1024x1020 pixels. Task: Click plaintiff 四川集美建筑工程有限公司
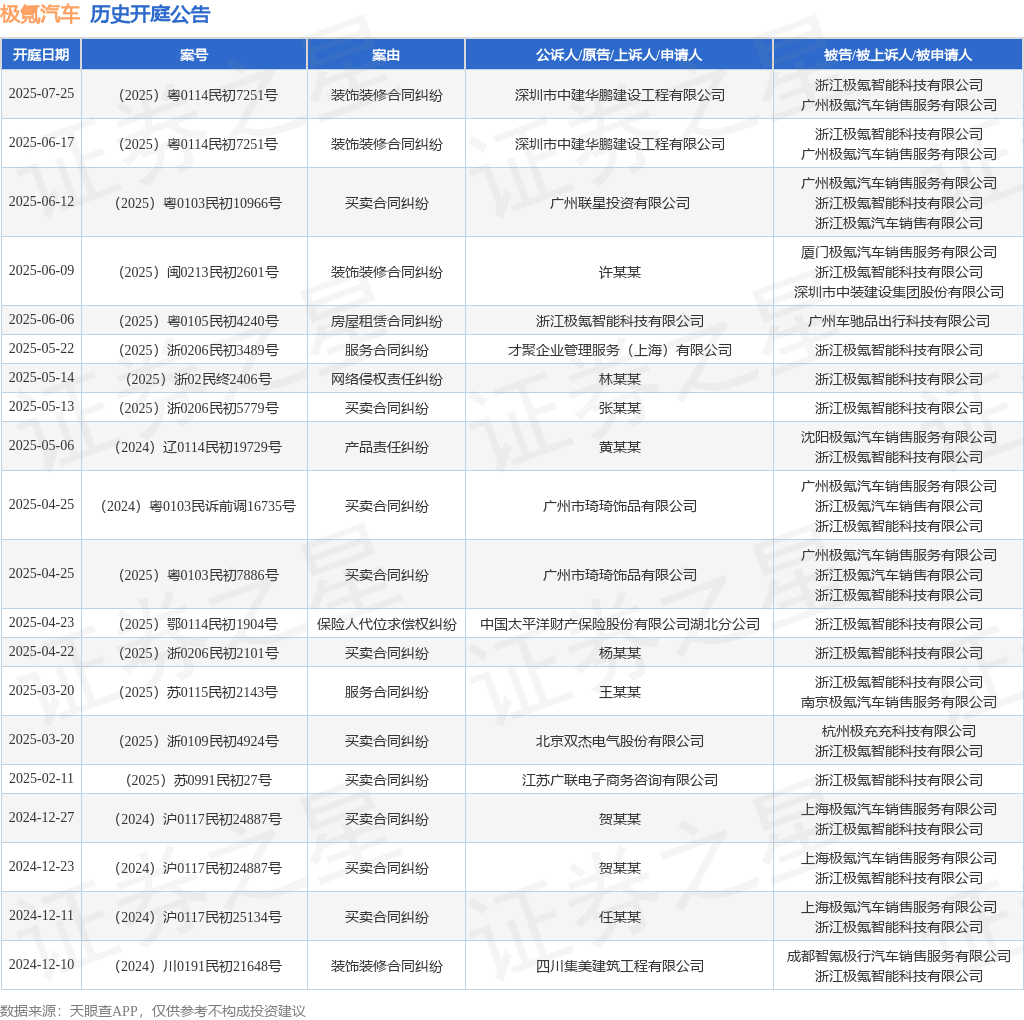click(x=620, y=966)
